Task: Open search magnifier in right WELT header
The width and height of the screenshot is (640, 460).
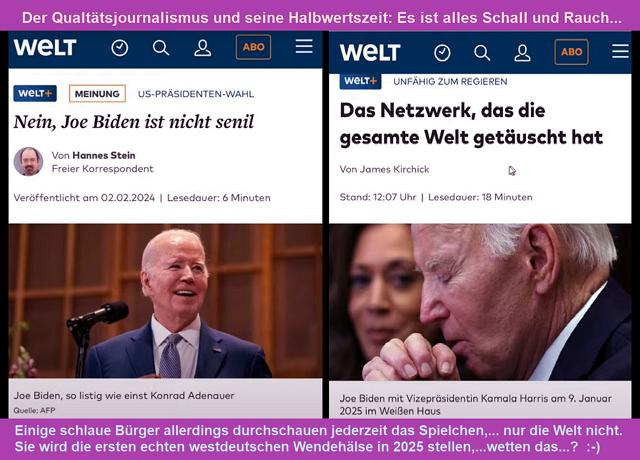Action: coord(482,53)
